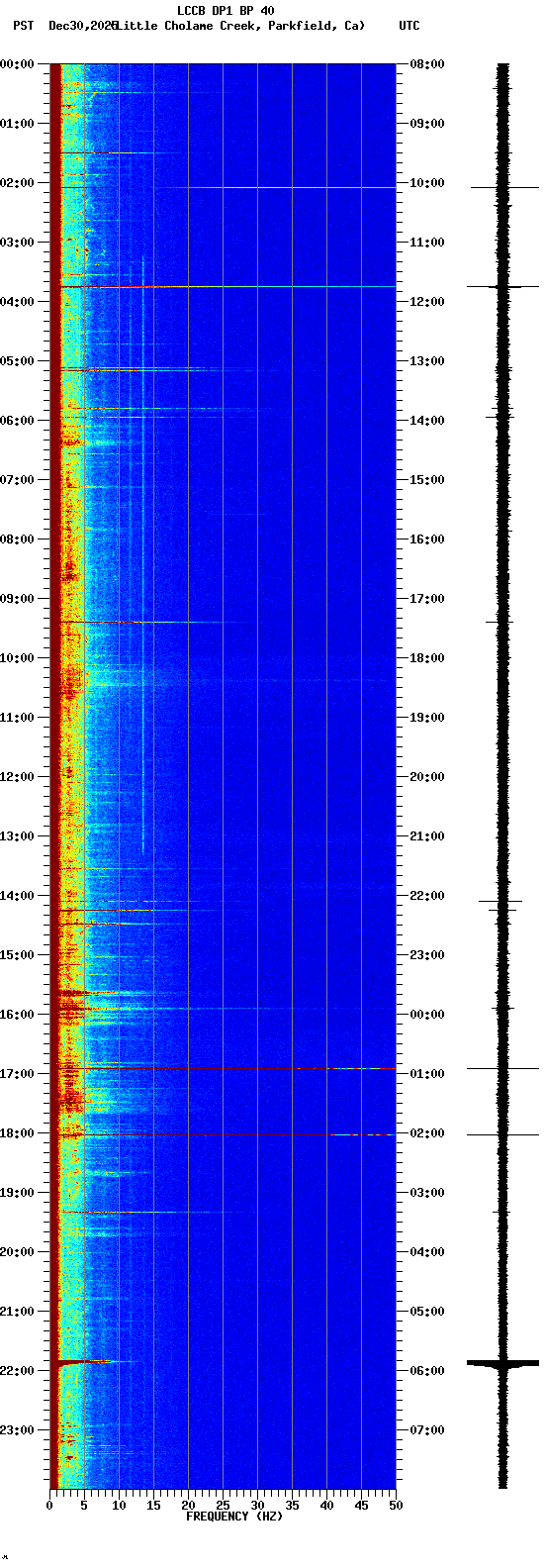The width and height of the screenshot is (546, 1568).
Task: Select the 18:00 PST time label
Action: (17, 1133)
